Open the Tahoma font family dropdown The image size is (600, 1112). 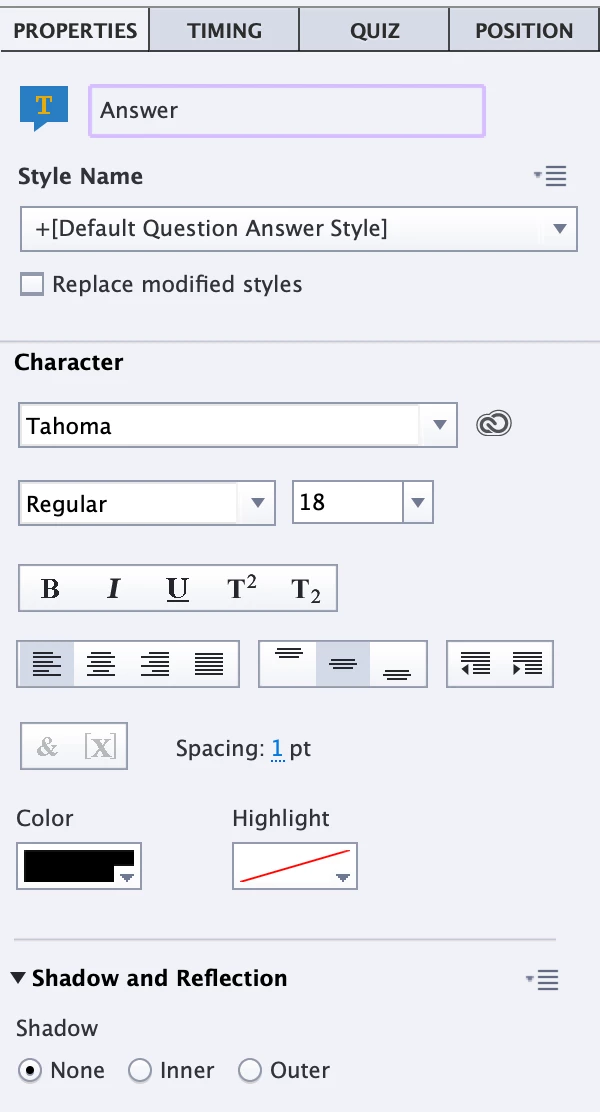pos(438,426)
